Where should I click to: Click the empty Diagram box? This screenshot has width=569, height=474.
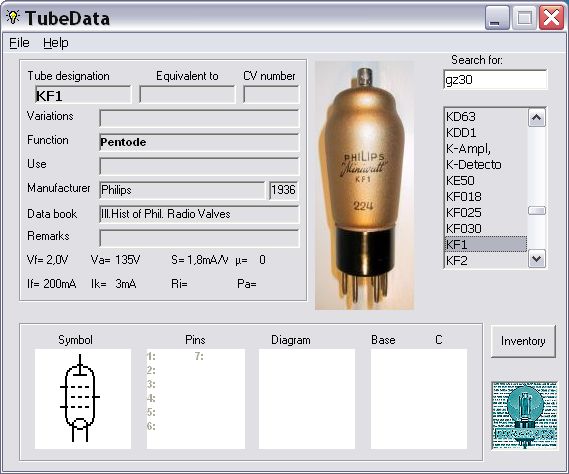pos(307,399)
